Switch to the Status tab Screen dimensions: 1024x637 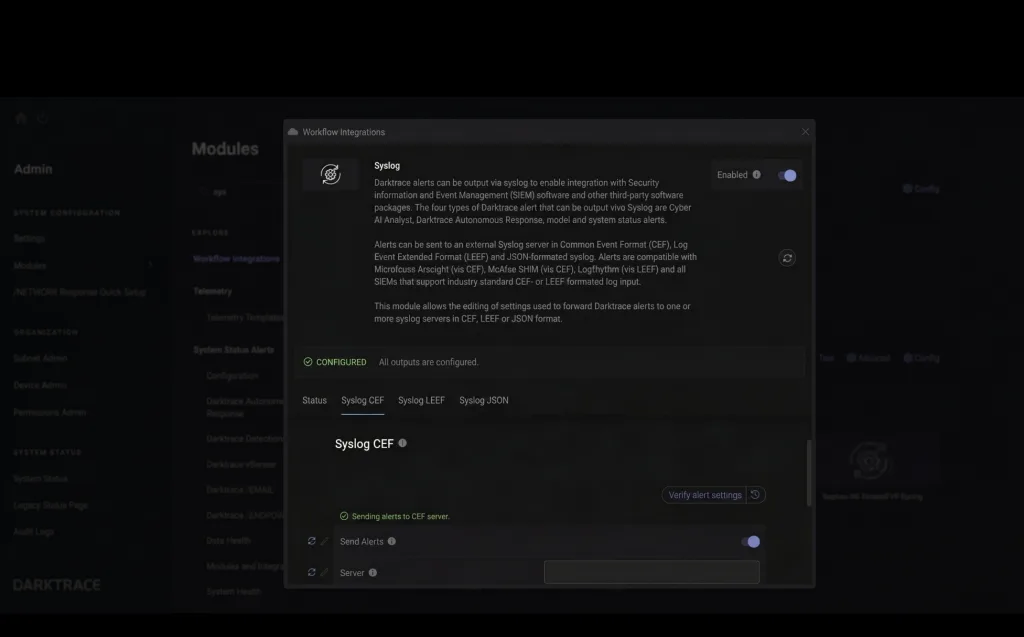click(x=314, y=400)
